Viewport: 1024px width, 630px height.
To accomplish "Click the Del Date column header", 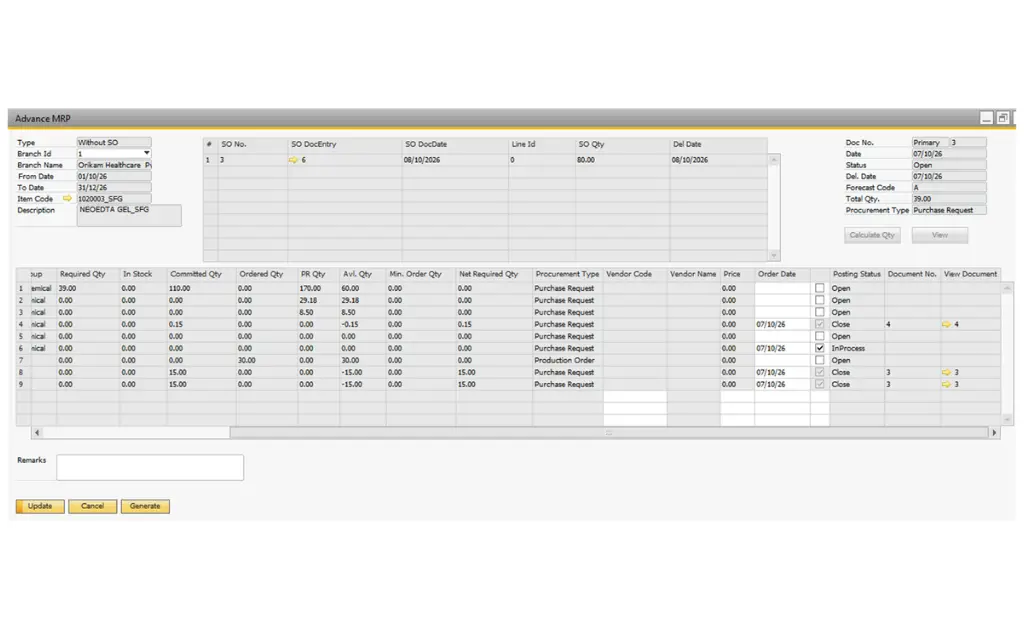I will coord(718,144).
